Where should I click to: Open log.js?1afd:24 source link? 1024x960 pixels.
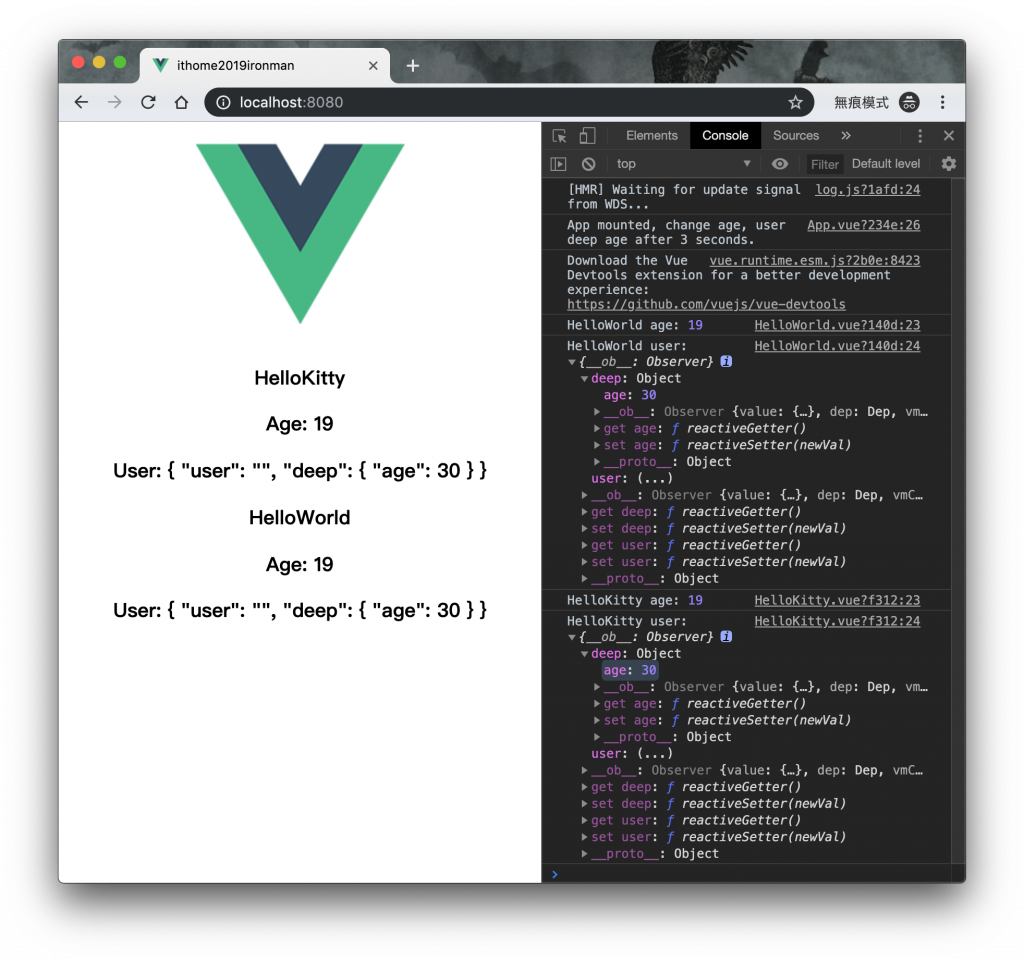pyautogui.click(x=867, y=190)
